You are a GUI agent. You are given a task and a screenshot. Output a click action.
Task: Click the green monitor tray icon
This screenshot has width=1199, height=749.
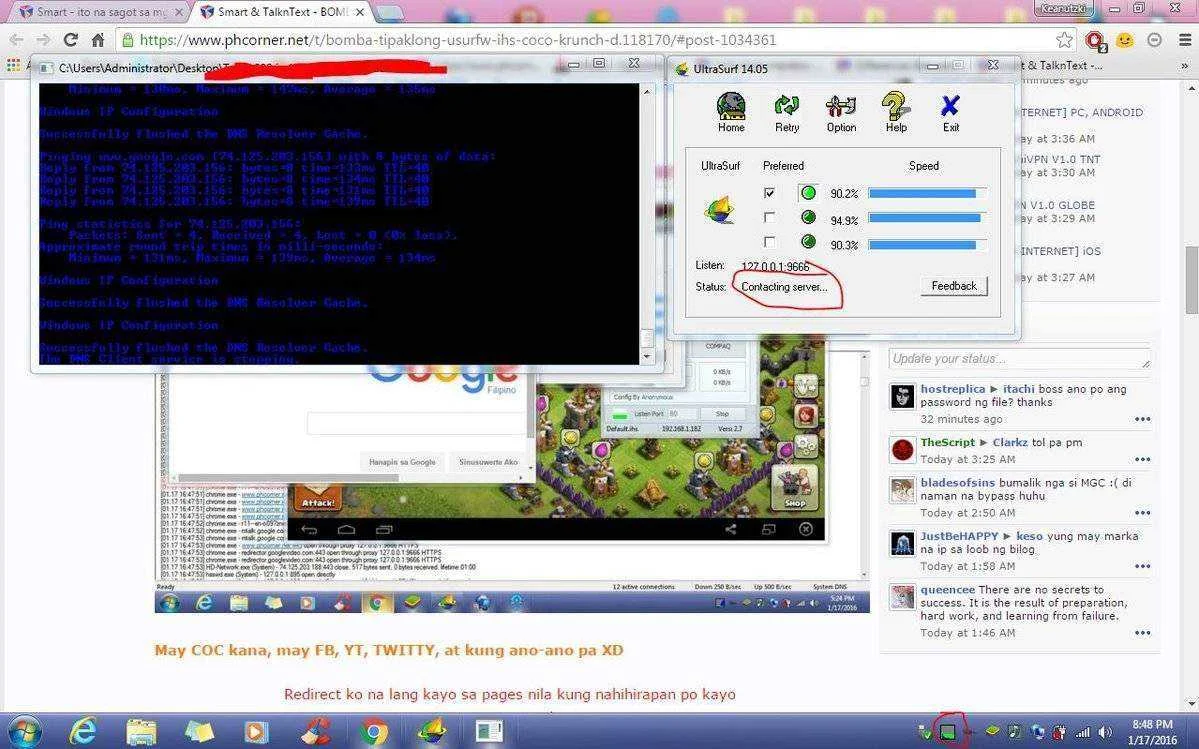[948, 733]
